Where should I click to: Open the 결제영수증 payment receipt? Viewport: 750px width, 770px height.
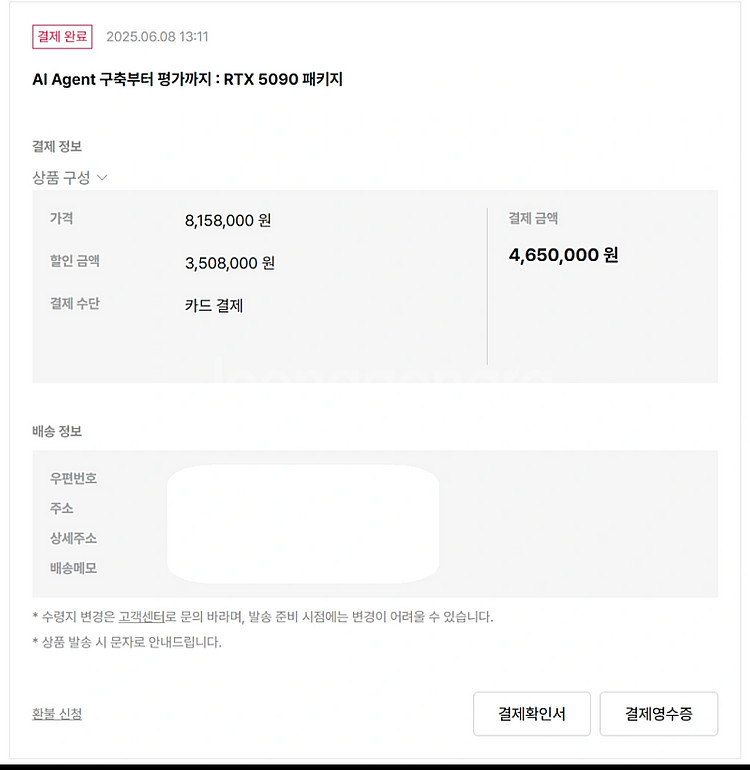pos(659,714)
